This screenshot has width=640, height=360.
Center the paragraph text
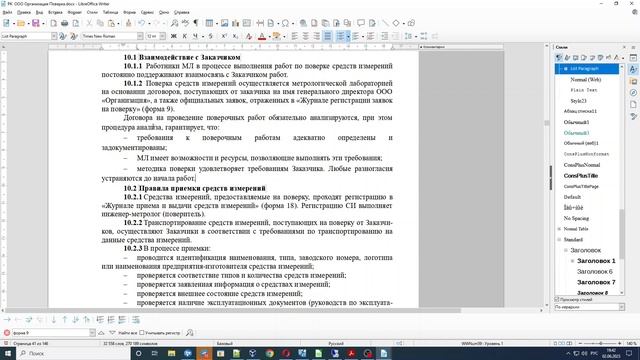(x=305, y=36)
